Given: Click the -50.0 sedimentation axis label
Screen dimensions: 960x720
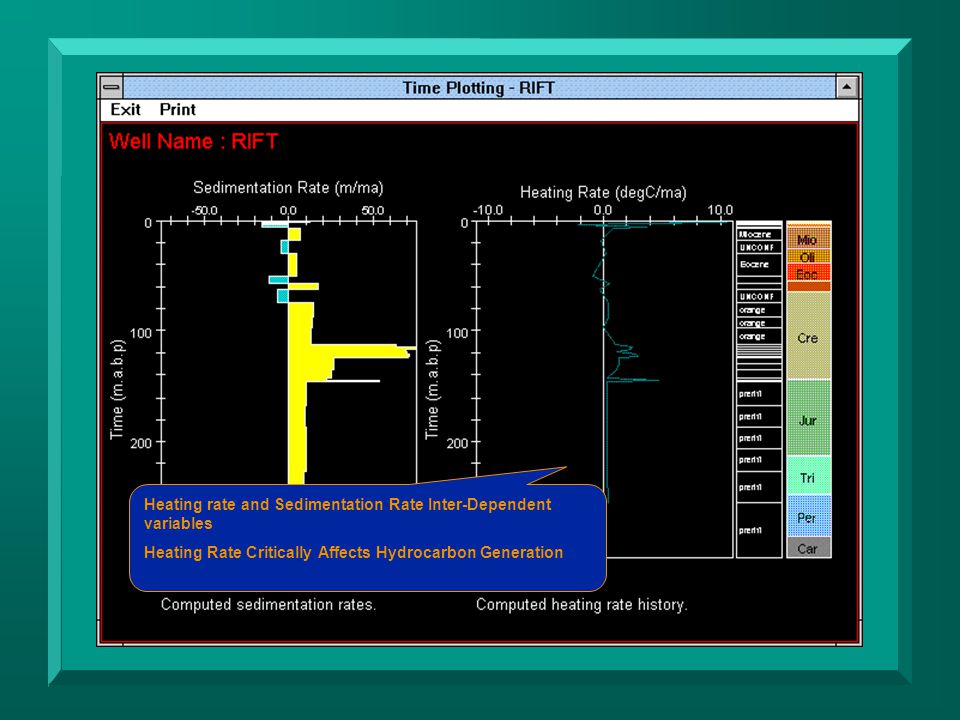Looking at the screenshot, I should click(204, 210).
